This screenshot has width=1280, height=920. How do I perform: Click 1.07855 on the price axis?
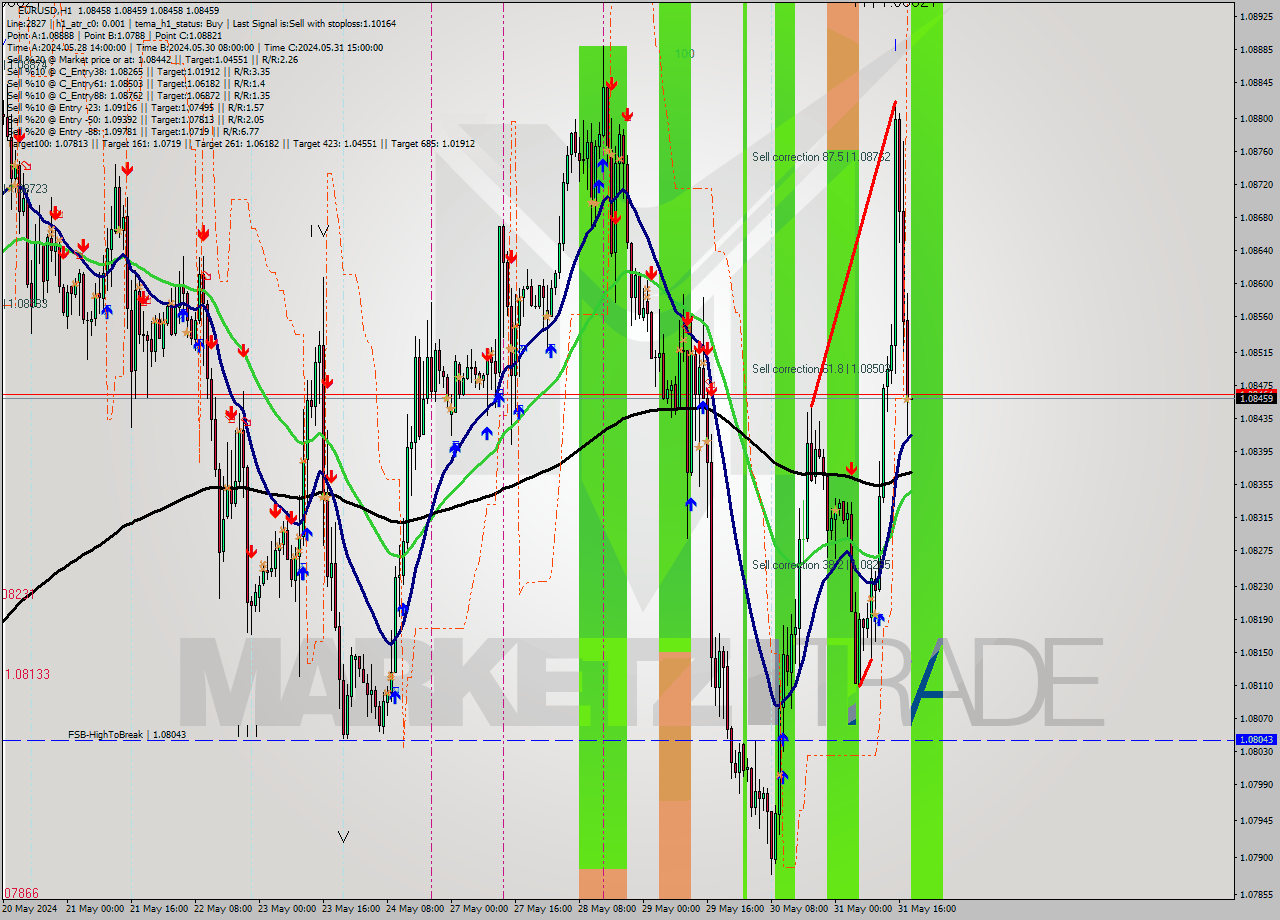1256,895
